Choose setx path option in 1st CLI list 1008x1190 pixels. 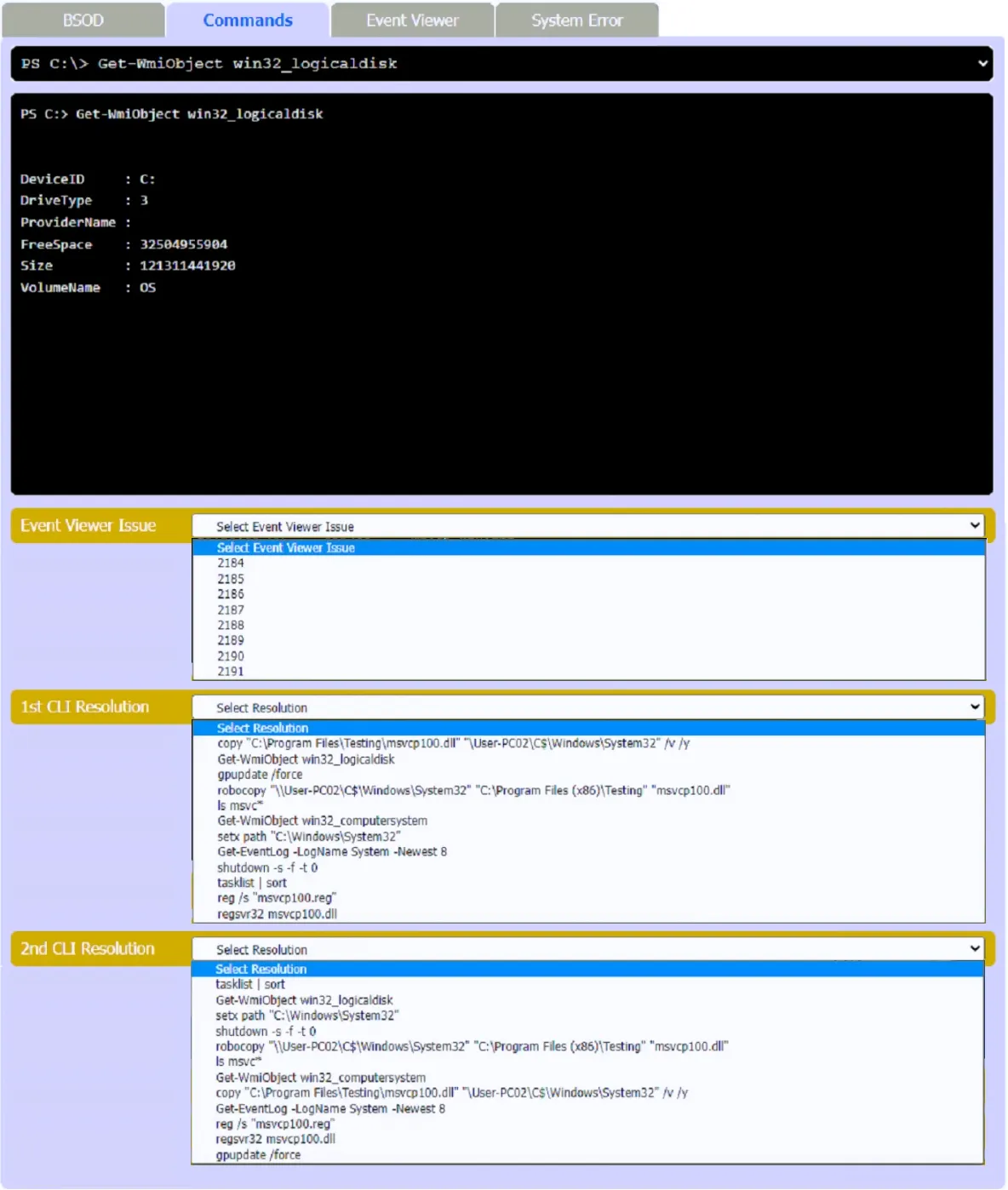coord(588,837)
